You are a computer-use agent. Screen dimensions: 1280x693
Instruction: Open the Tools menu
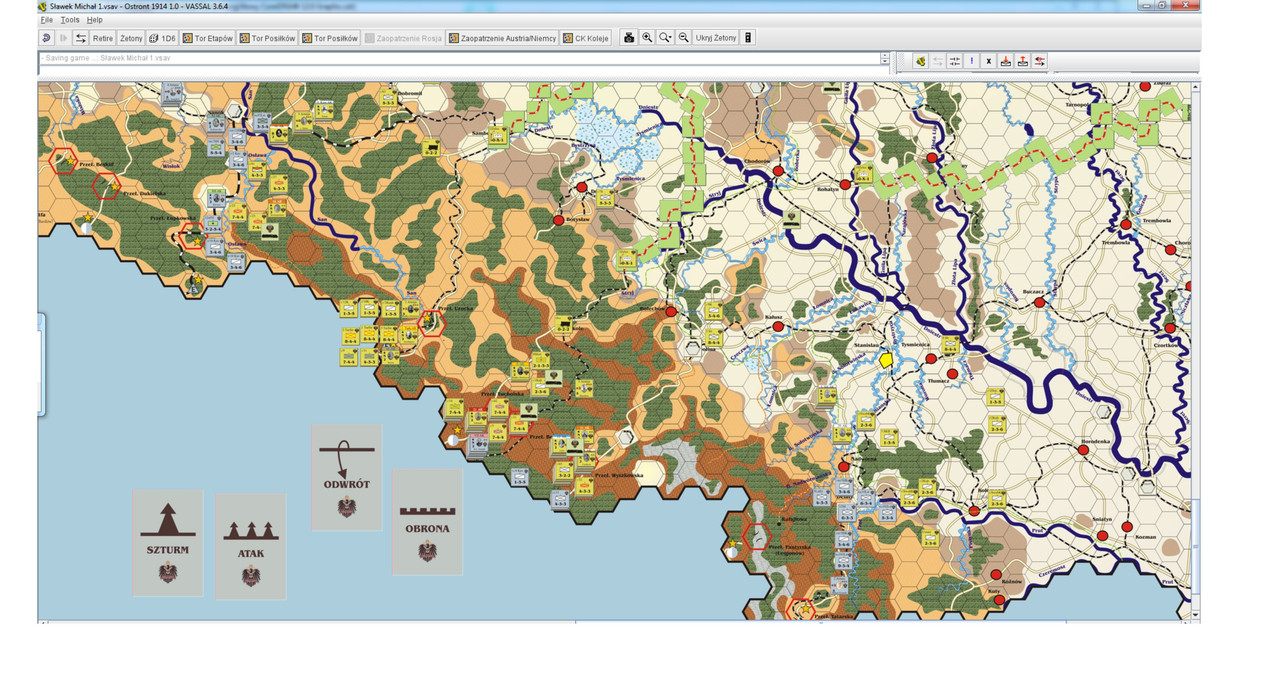(x=70, y=20)
